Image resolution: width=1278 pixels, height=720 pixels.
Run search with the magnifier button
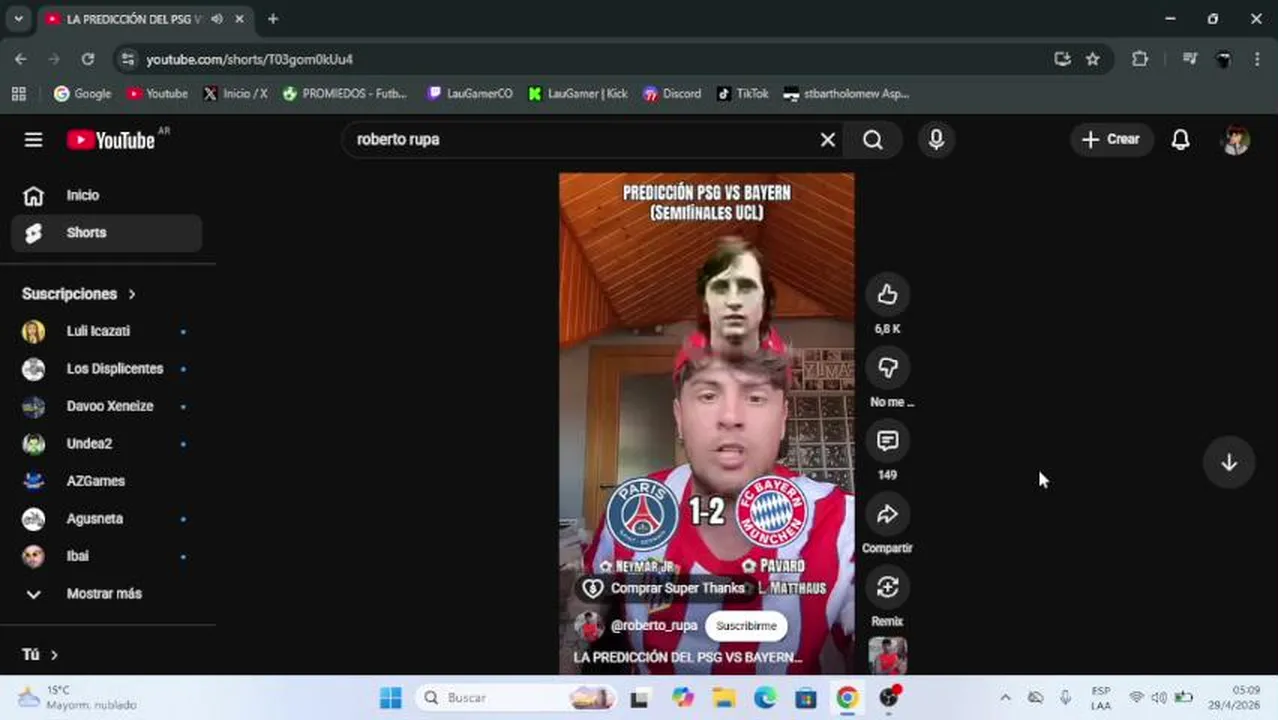point(873,140)
